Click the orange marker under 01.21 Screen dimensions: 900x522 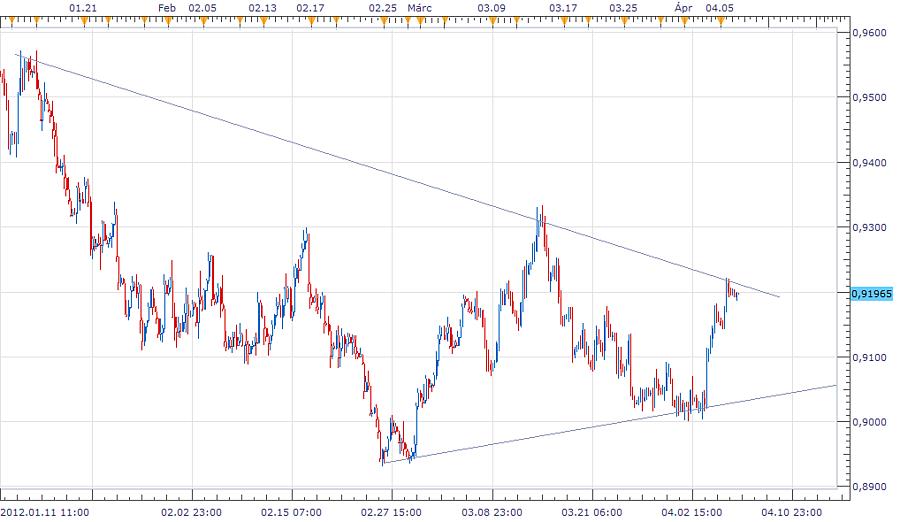84,21
